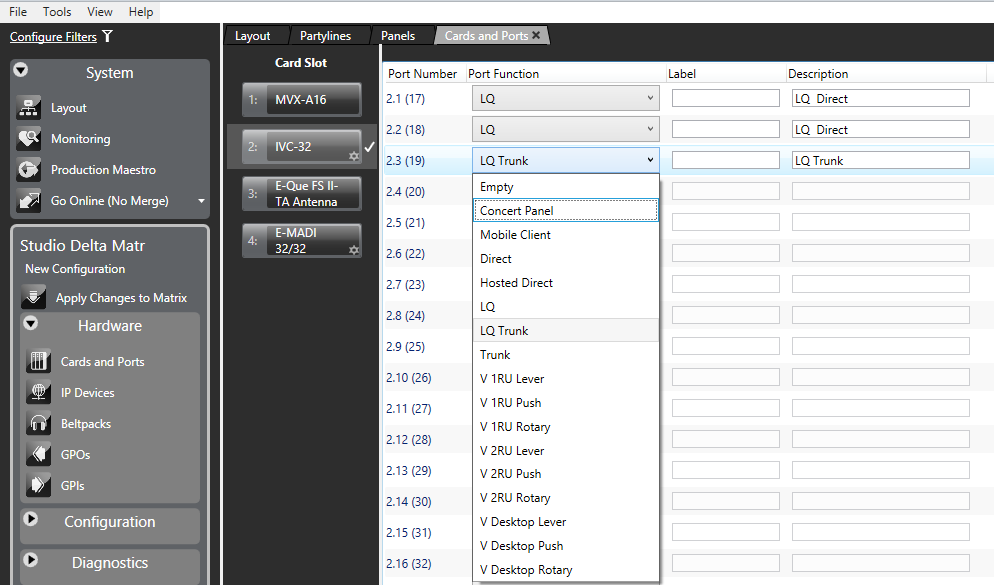Switch to the Partylines tab
Image resolution: width=994 pixels, height=585 pixels.
[x=325, y=36]
